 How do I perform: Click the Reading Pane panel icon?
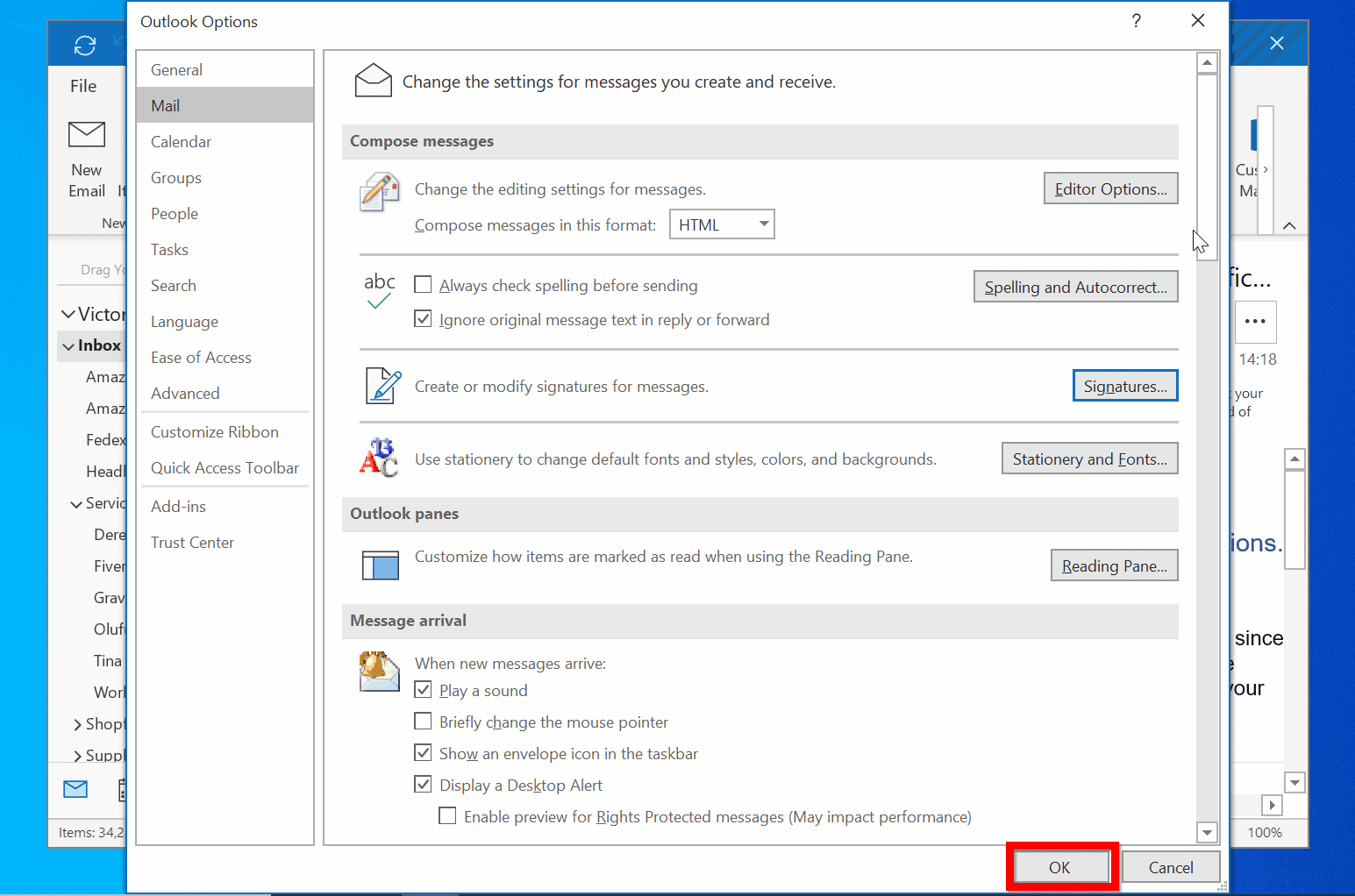tap(379, 565)
